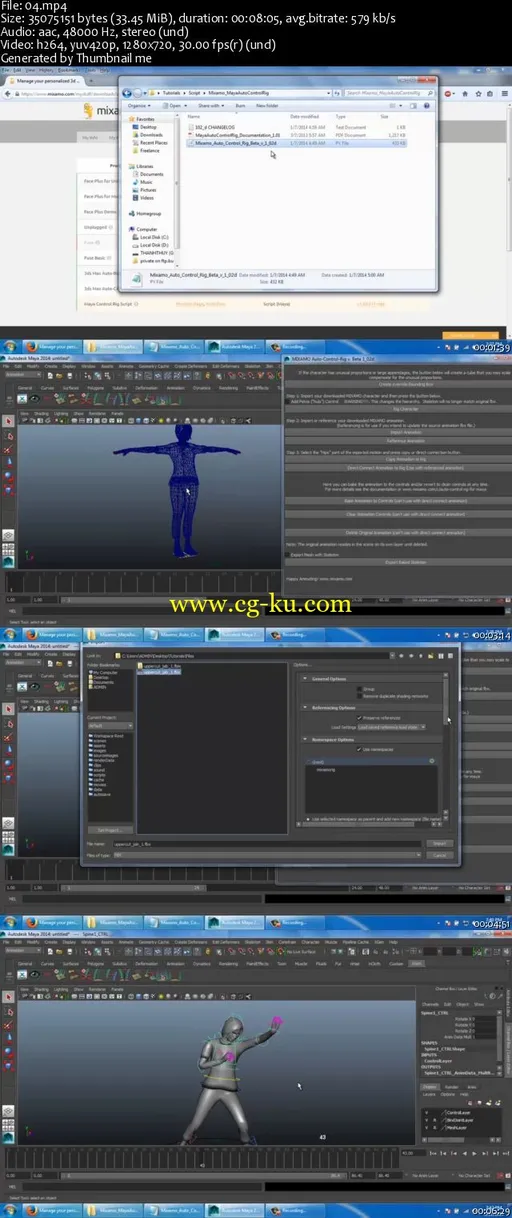Open Downloads under Explorer Favorites
This screenshot has width=512, height=1218.
point(152,134)
